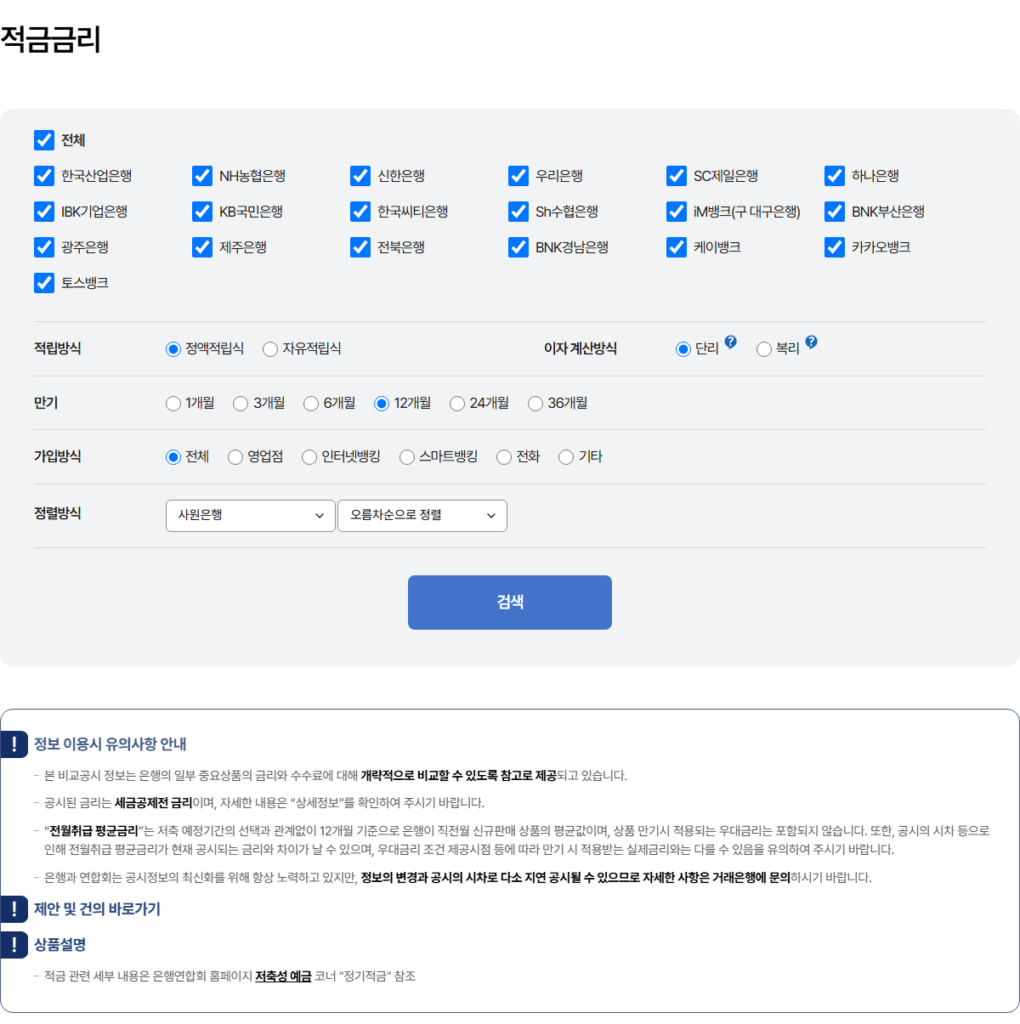Toggle the 신한은행 checkbox
The image size is (1020, 1024).
pyautogui.click(x=360, y=176)
